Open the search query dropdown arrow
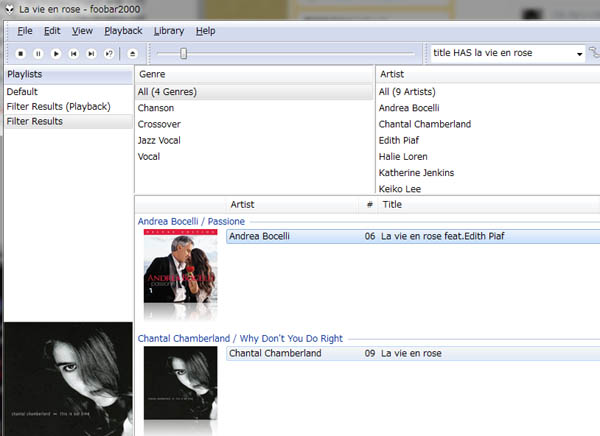 [x=579, y=54]
